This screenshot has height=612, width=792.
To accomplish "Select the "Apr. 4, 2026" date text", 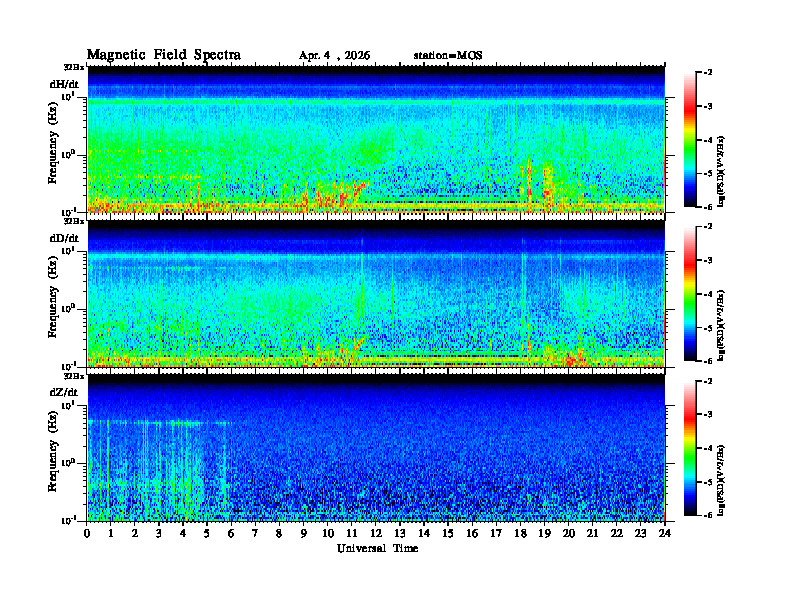I will 334,56.
